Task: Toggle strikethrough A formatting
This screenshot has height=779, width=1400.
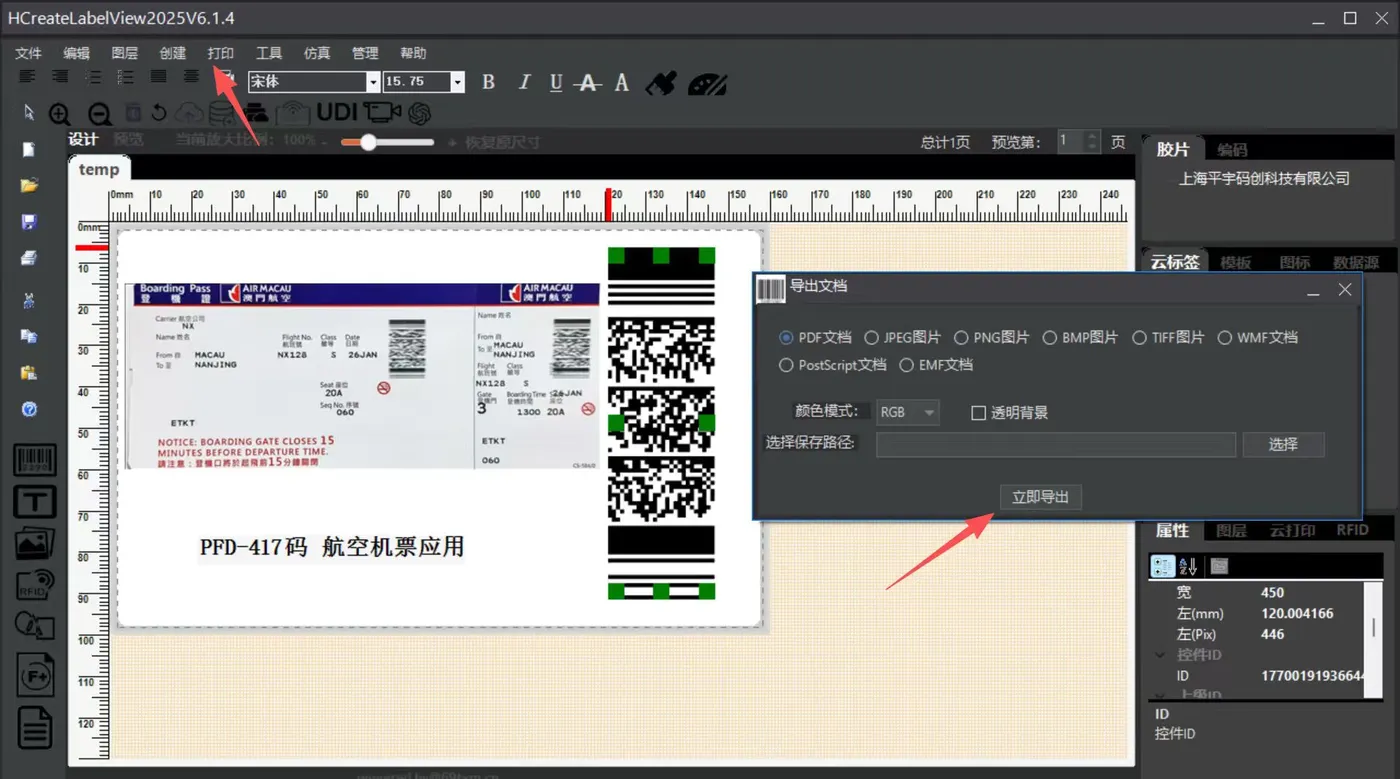Action: pos(589,84)
